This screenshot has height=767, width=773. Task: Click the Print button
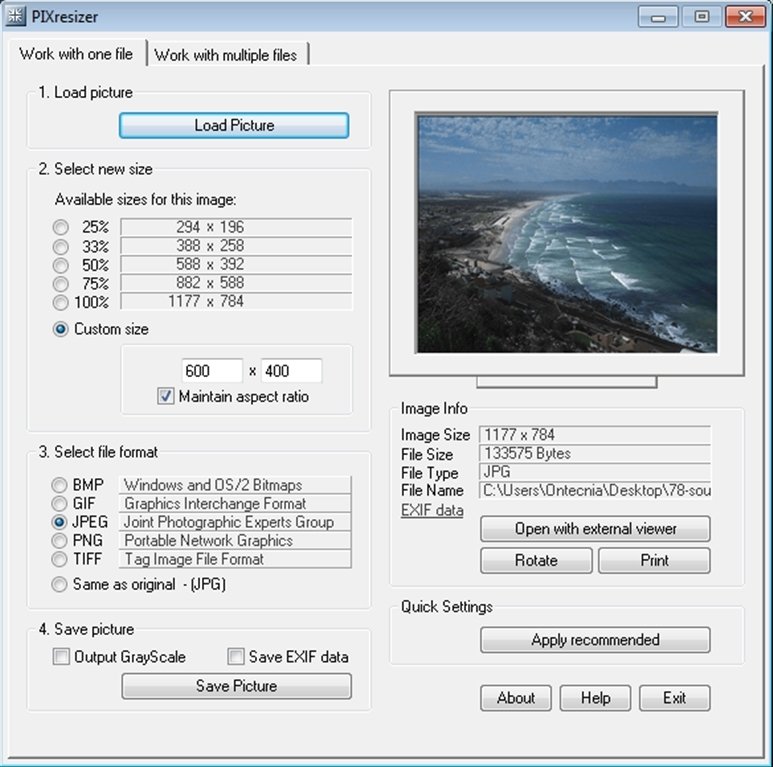pos(655,560)
